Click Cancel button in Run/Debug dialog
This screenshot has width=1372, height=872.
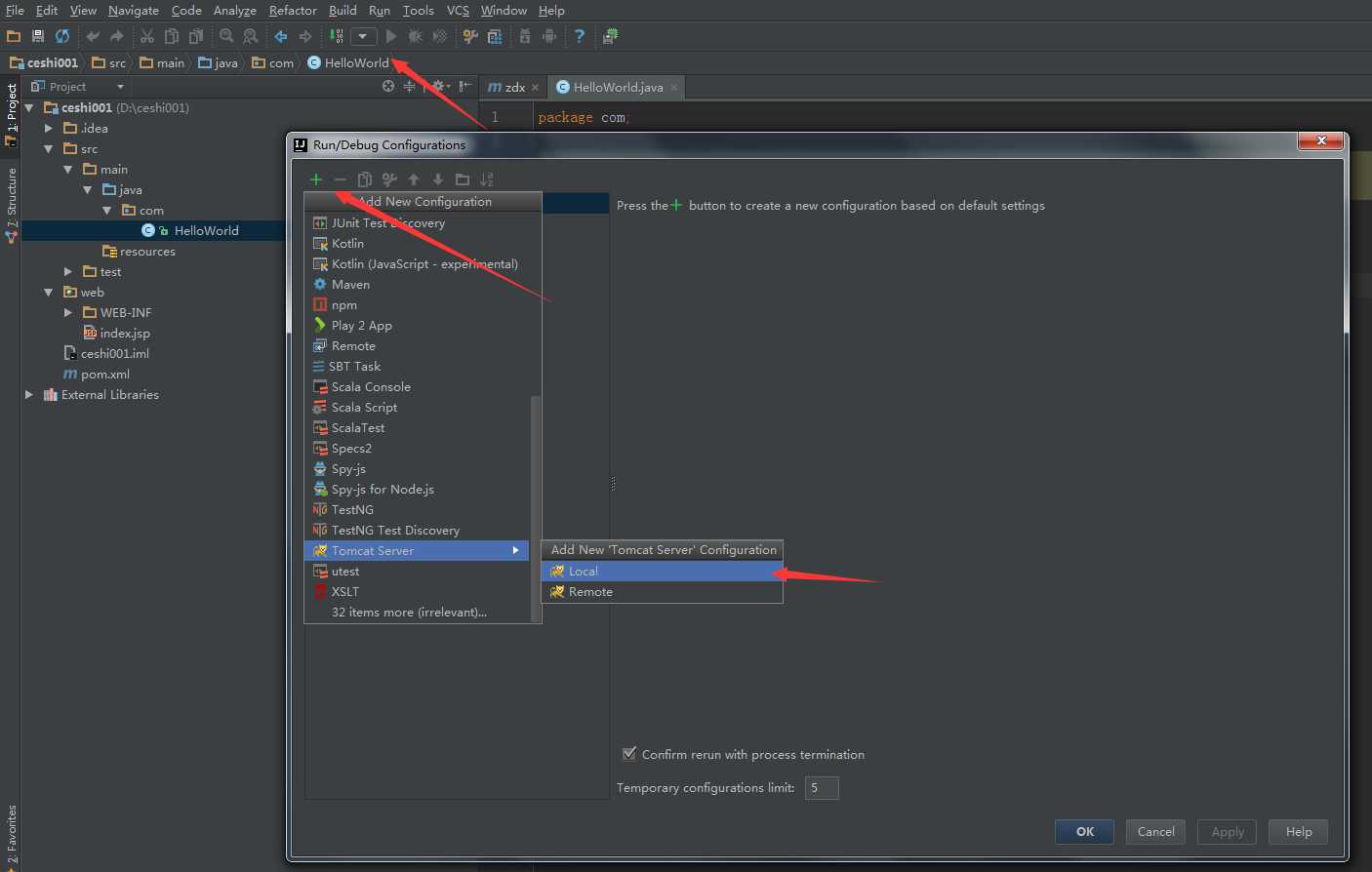[x=1155, y=831]
